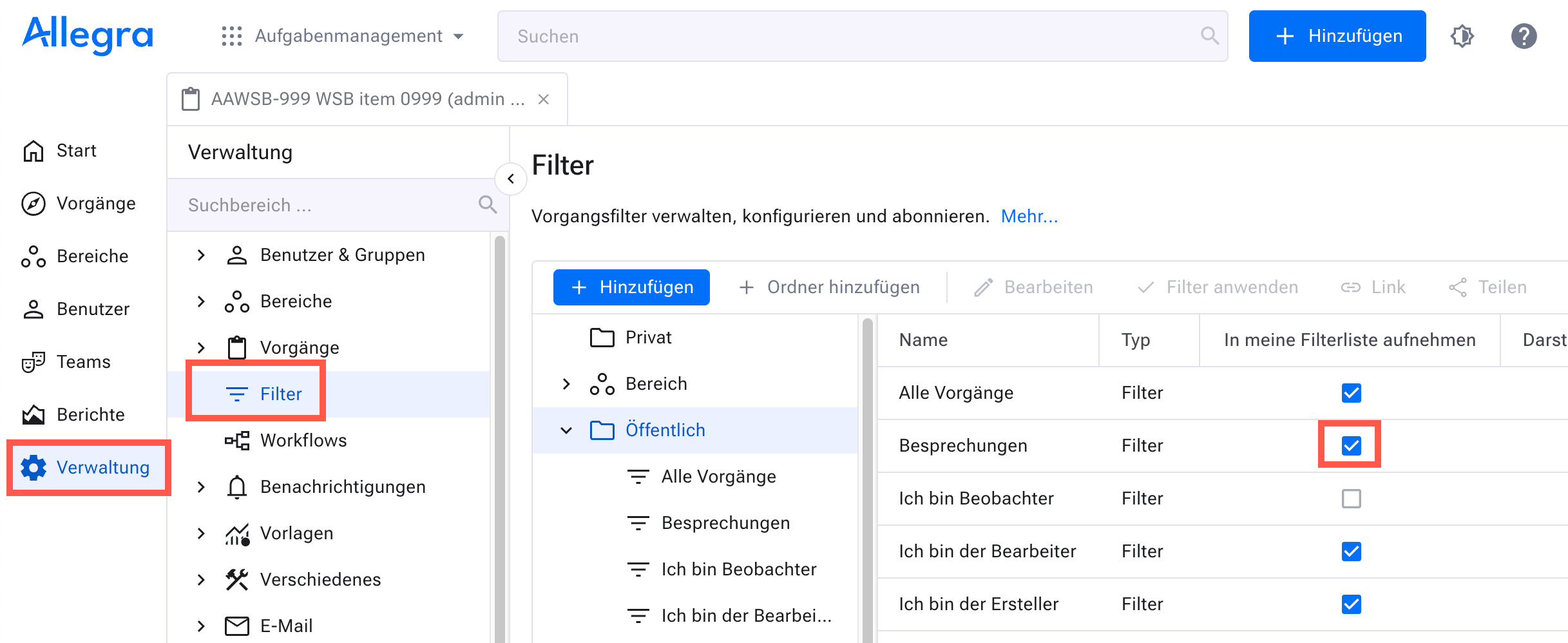Click Filter anwenden

[x=1218, y=287]
